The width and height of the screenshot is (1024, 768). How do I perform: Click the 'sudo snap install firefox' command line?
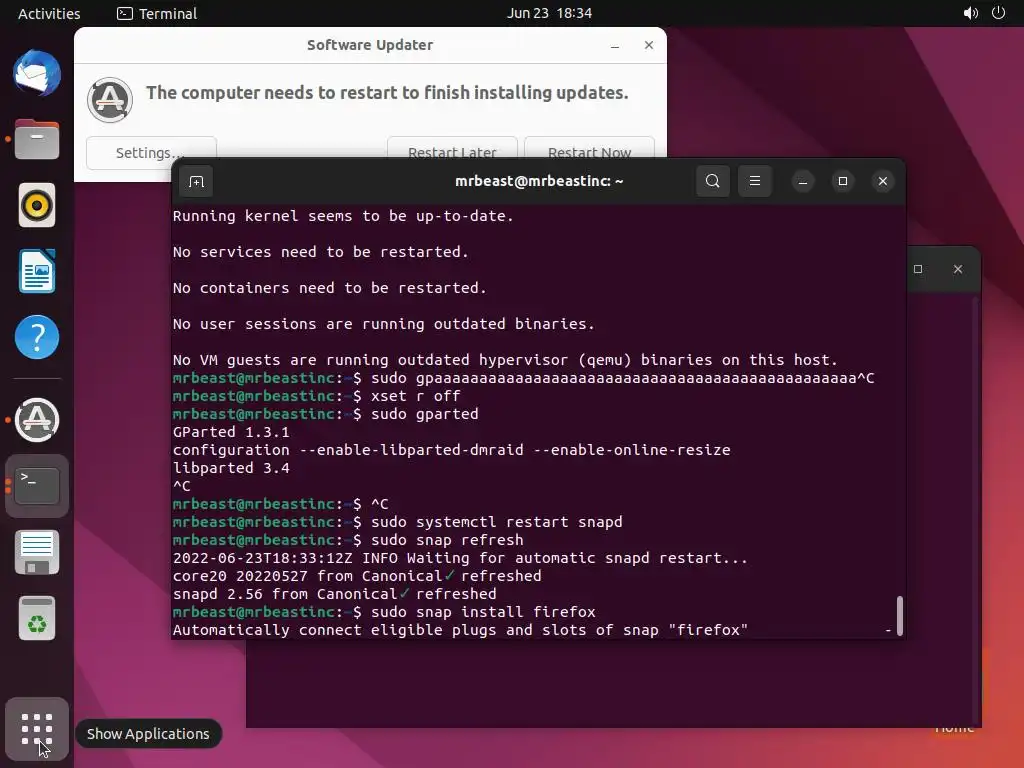pos(384,612)
